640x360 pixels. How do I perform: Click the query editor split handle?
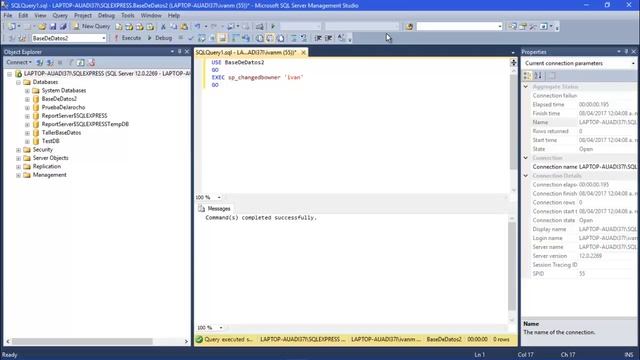(x=513, y=62)
